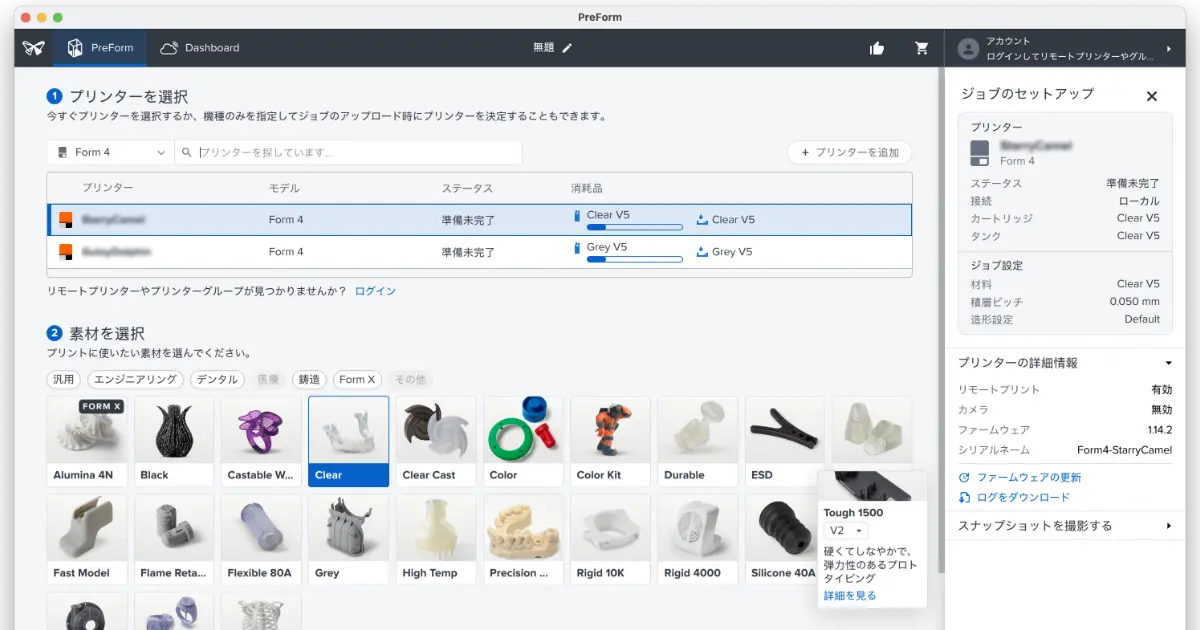Click the Formlabs butterfly logo icon

[34, 48]
